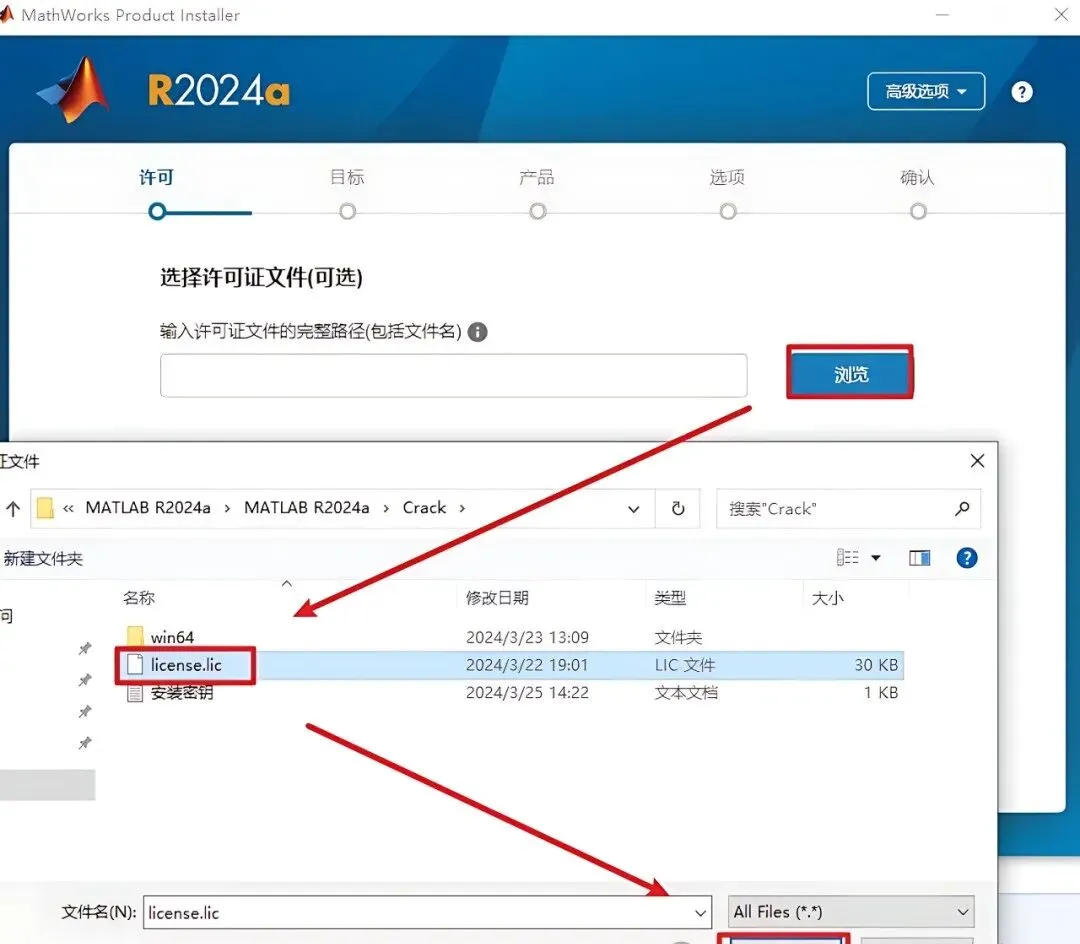Click the 30 KB size cell

(876, 665)
